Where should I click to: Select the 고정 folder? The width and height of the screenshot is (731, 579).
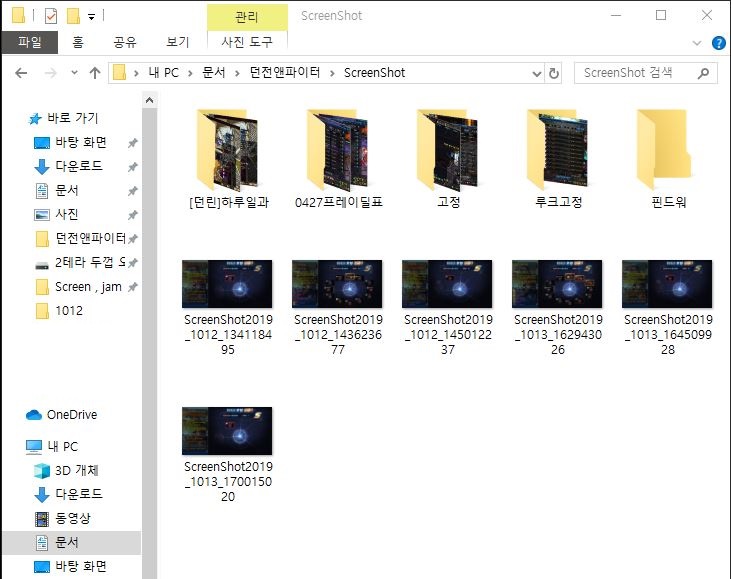(x=448, y=159)
